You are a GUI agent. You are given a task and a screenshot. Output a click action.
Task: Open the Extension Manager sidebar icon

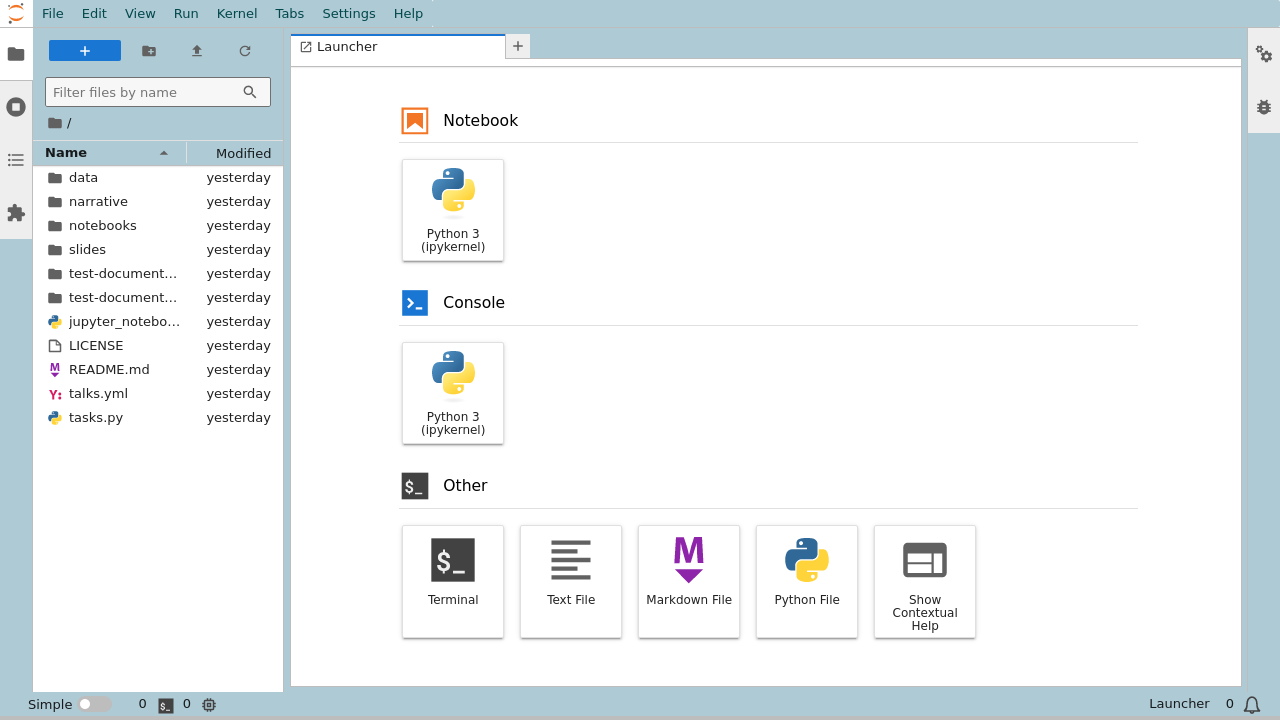16,213
